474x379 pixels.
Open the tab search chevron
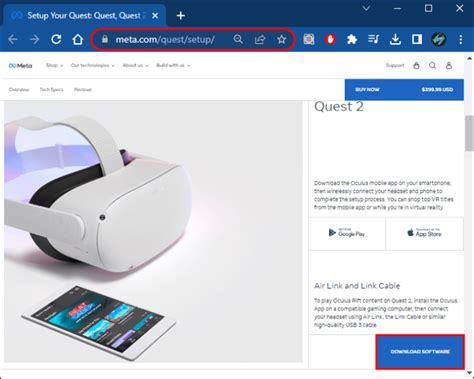point(366,8)
